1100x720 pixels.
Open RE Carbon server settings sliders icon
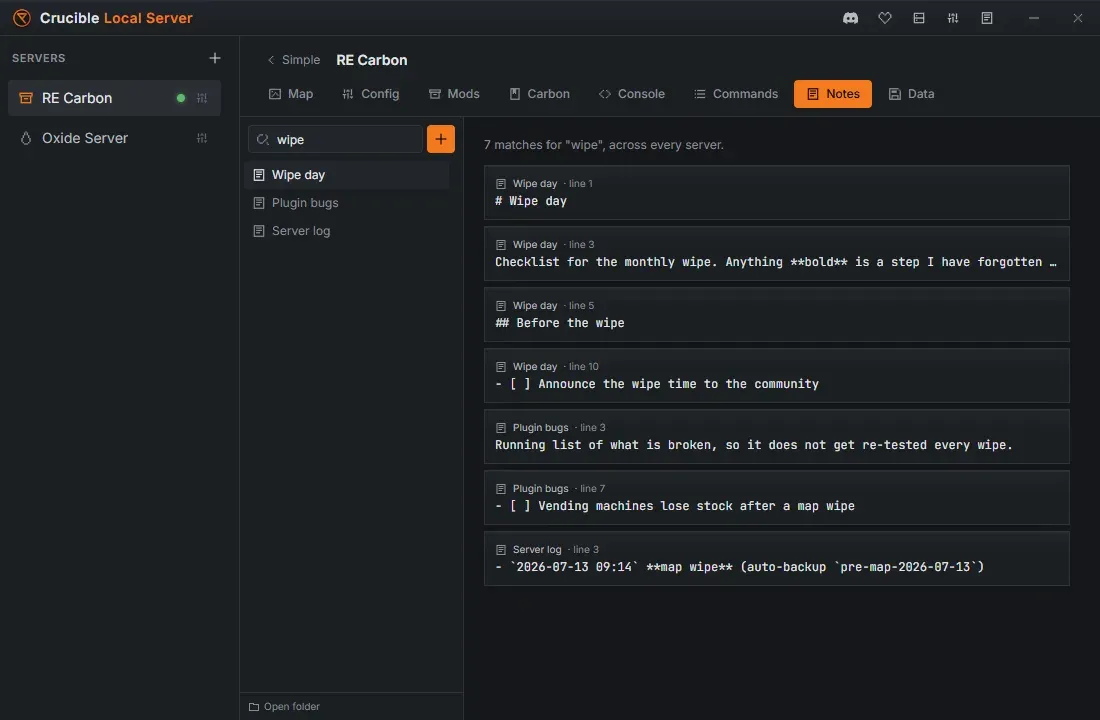click(x=202, y=98)
